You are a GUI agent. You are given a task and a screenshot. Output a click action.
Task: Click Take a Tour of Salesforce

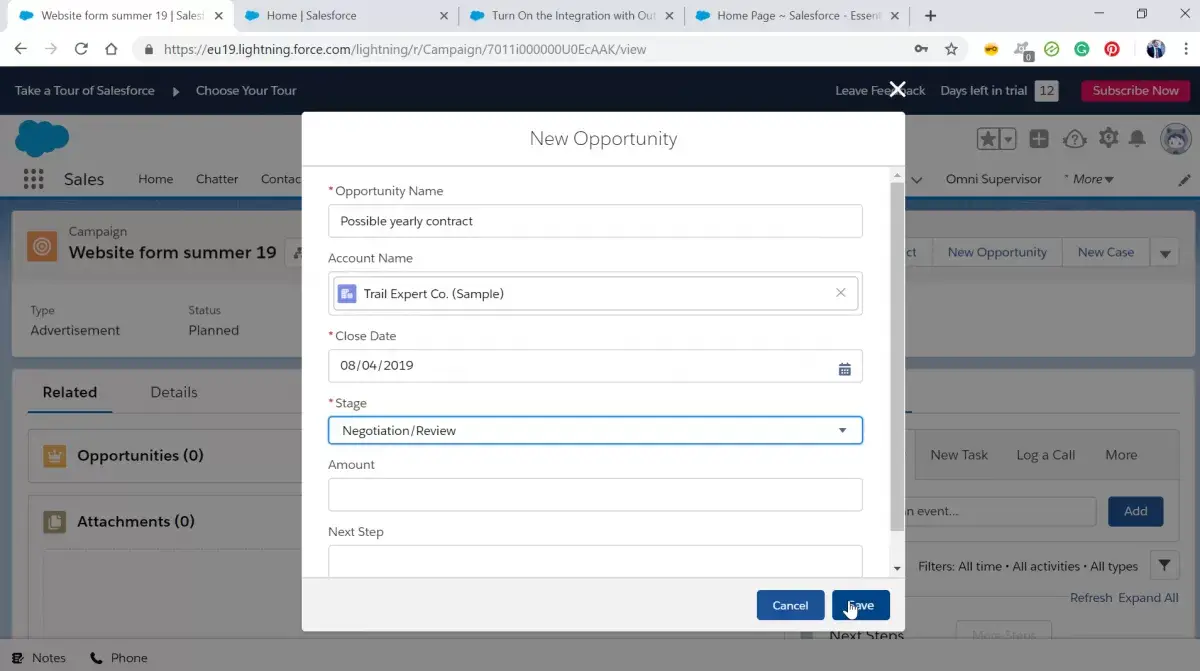click(x=85, y=91)
